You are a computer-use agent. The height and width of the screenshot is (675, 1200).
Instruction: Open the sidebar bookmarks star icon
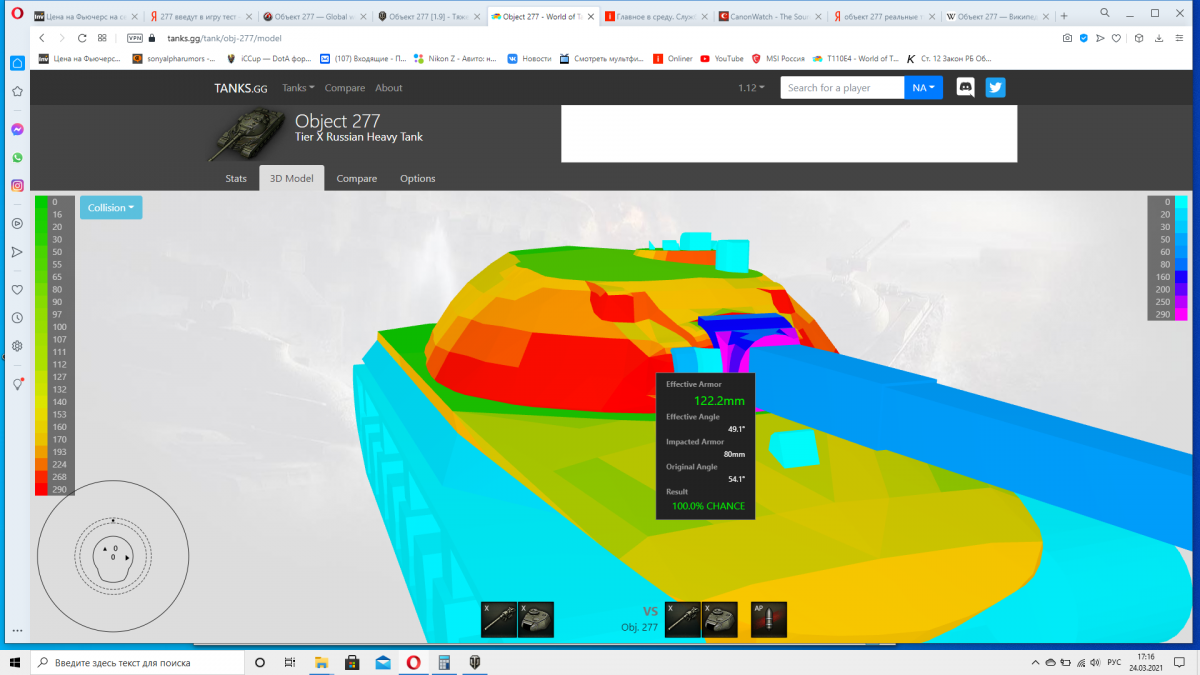pos(17,91)
